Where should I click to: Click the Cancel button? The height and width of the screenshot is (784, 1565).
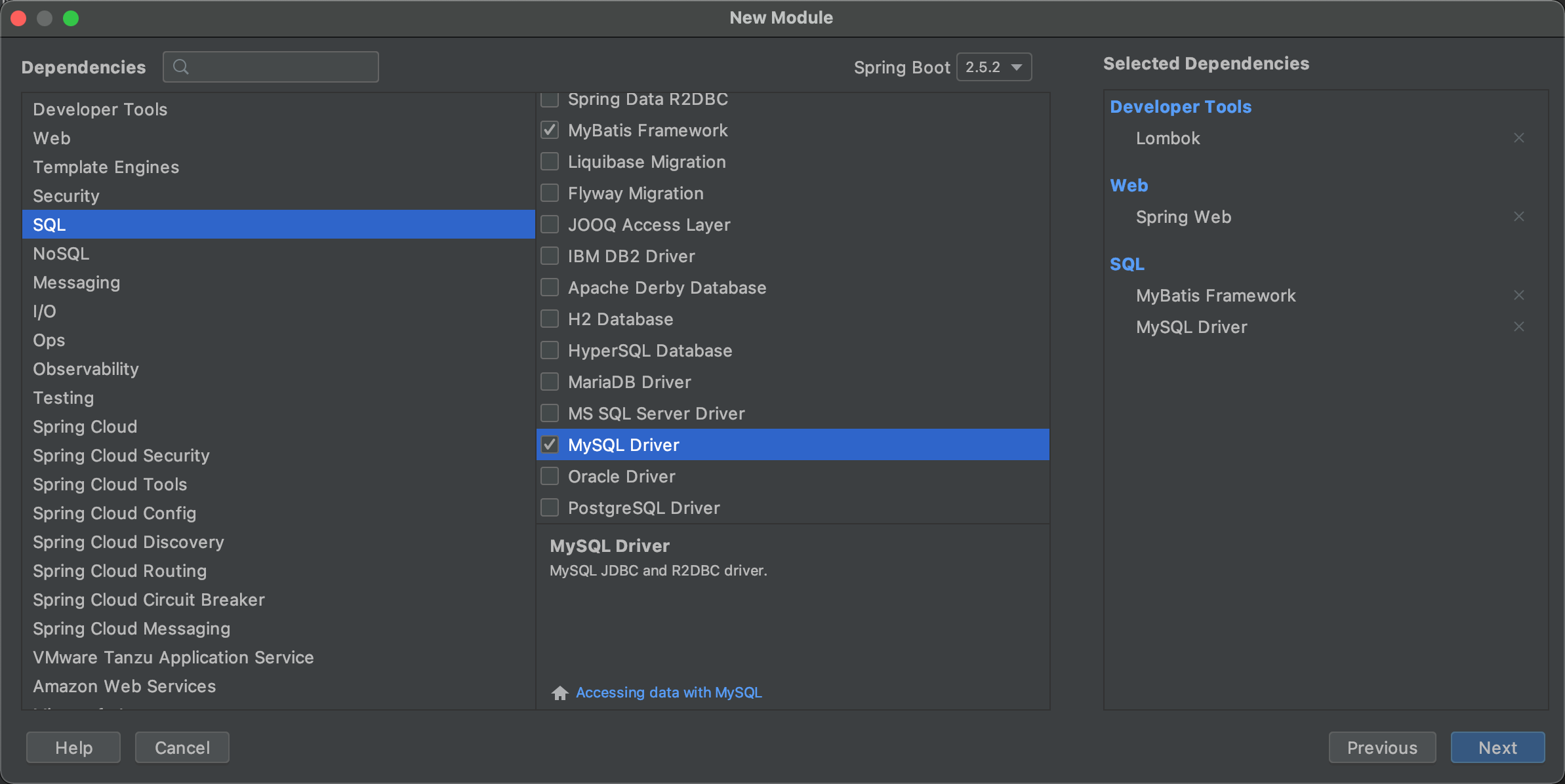click(182, 747)
